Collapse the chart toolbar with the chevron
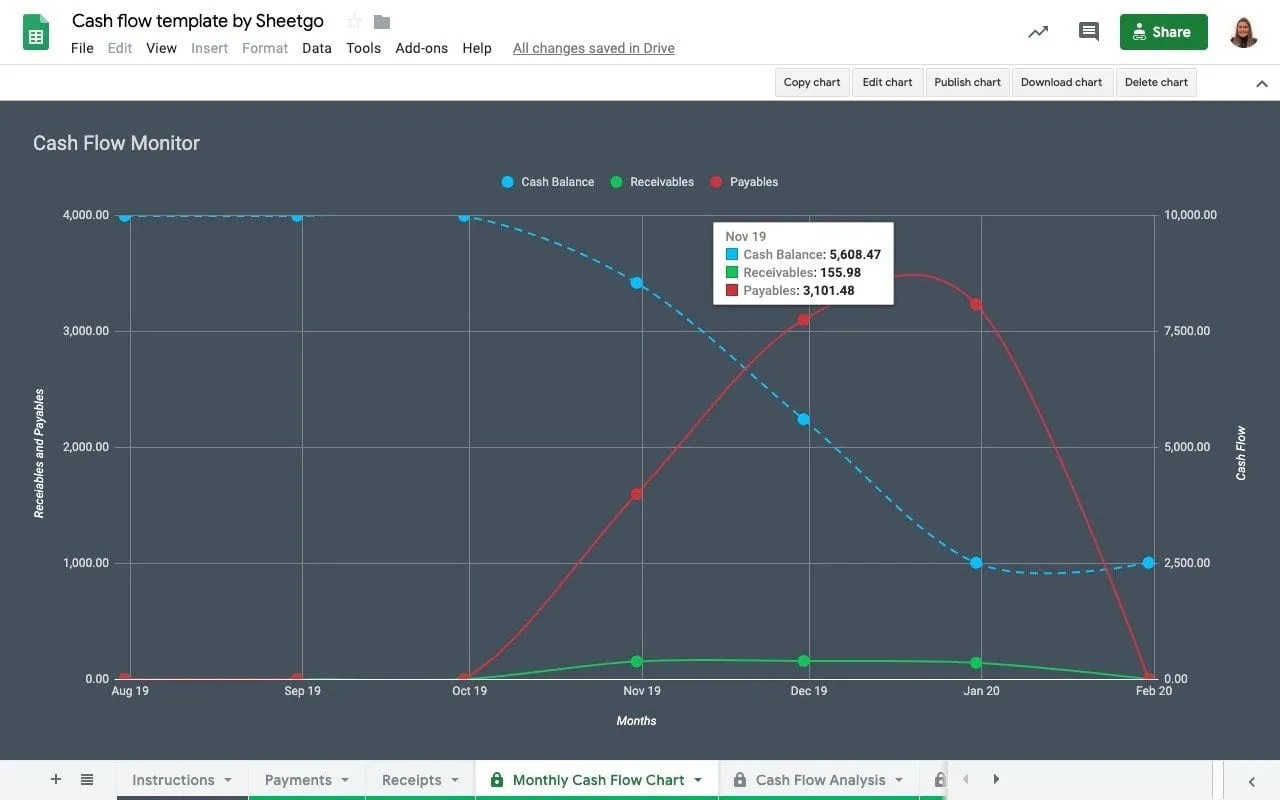 pyautogui.click(x=1261, y=85)
